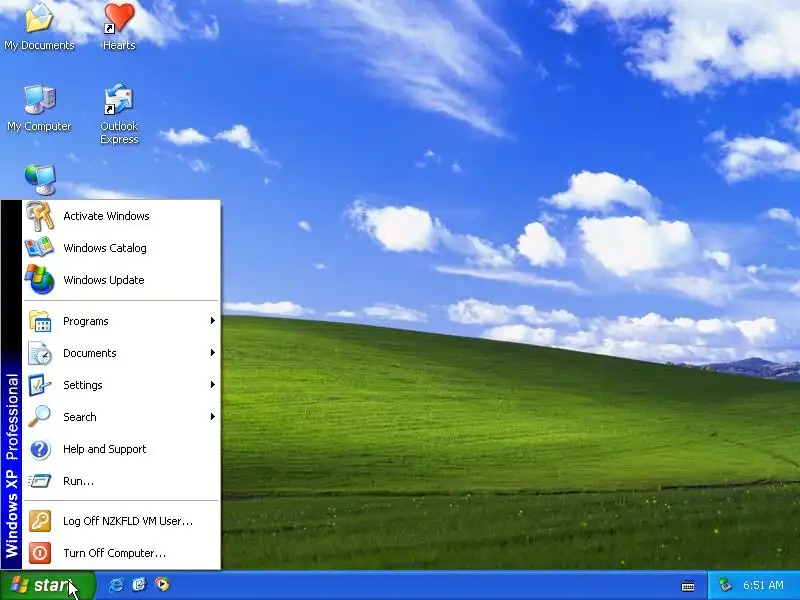Click the Log Off key icon
Screen dimensions: 800x600
(40, 521)
